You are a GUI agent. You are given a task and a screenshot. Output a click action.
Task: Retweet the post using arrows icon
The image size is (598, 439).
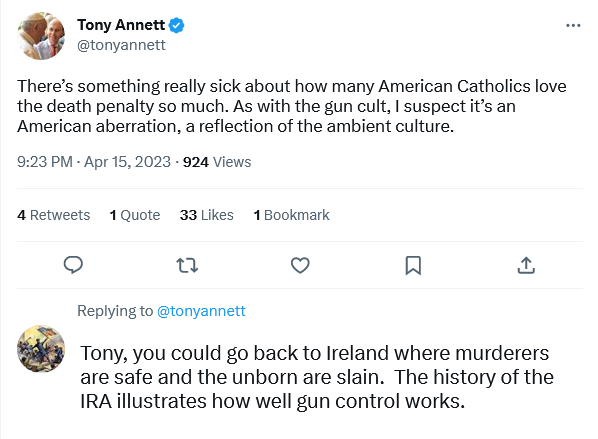(x=187, y=265)
